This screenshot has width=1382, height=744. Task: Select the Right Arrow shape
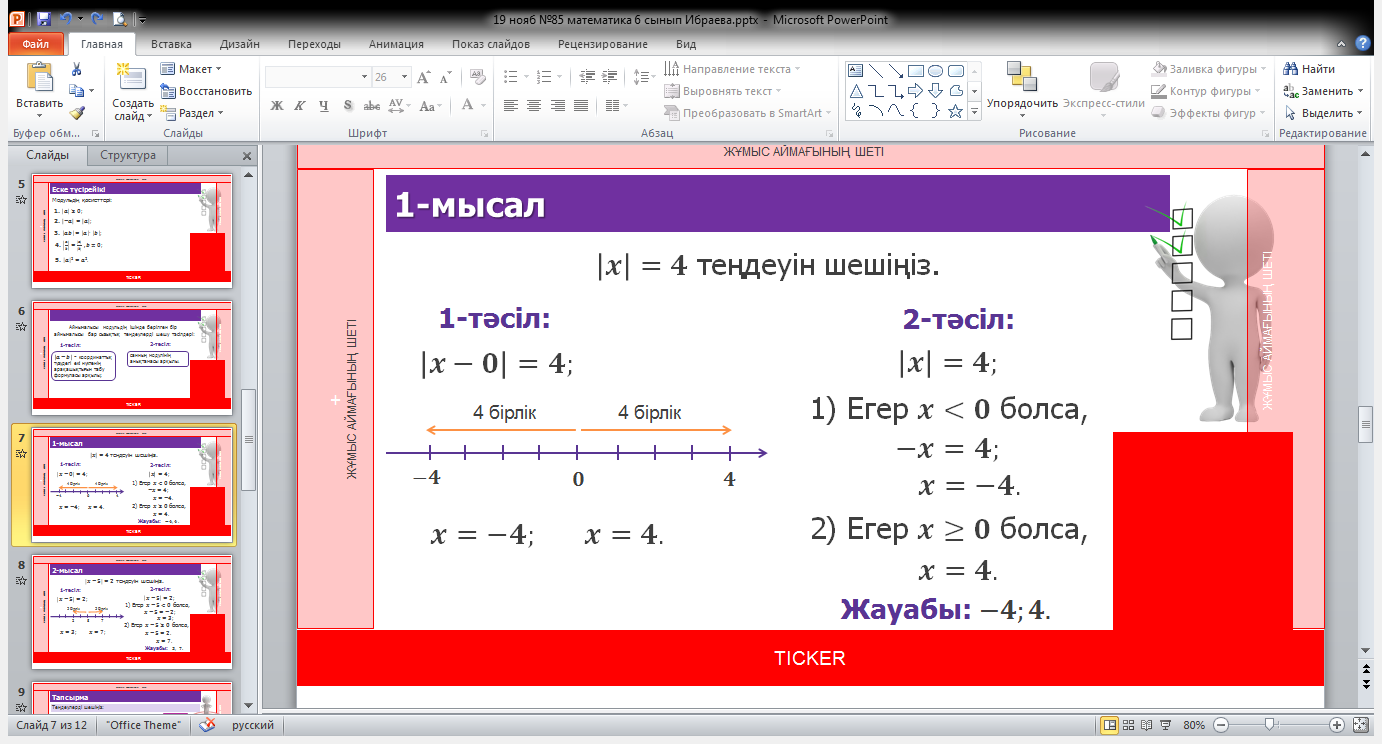coord(915,91)
